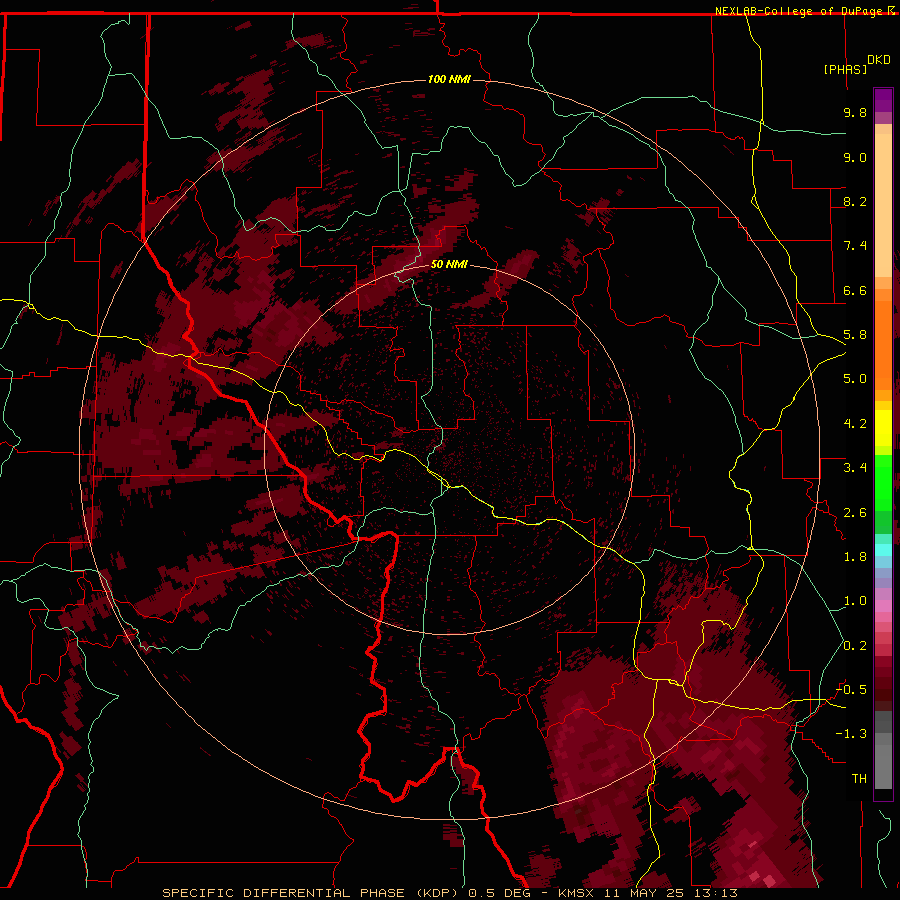
Task: Click the NEXLAB-College of DuPage label
Action: click(798, 11)
